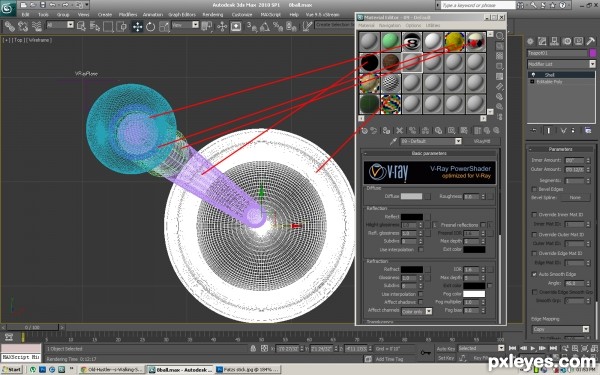
Task: Open Affect channels Color only dropdown
Action: point(417,311)
